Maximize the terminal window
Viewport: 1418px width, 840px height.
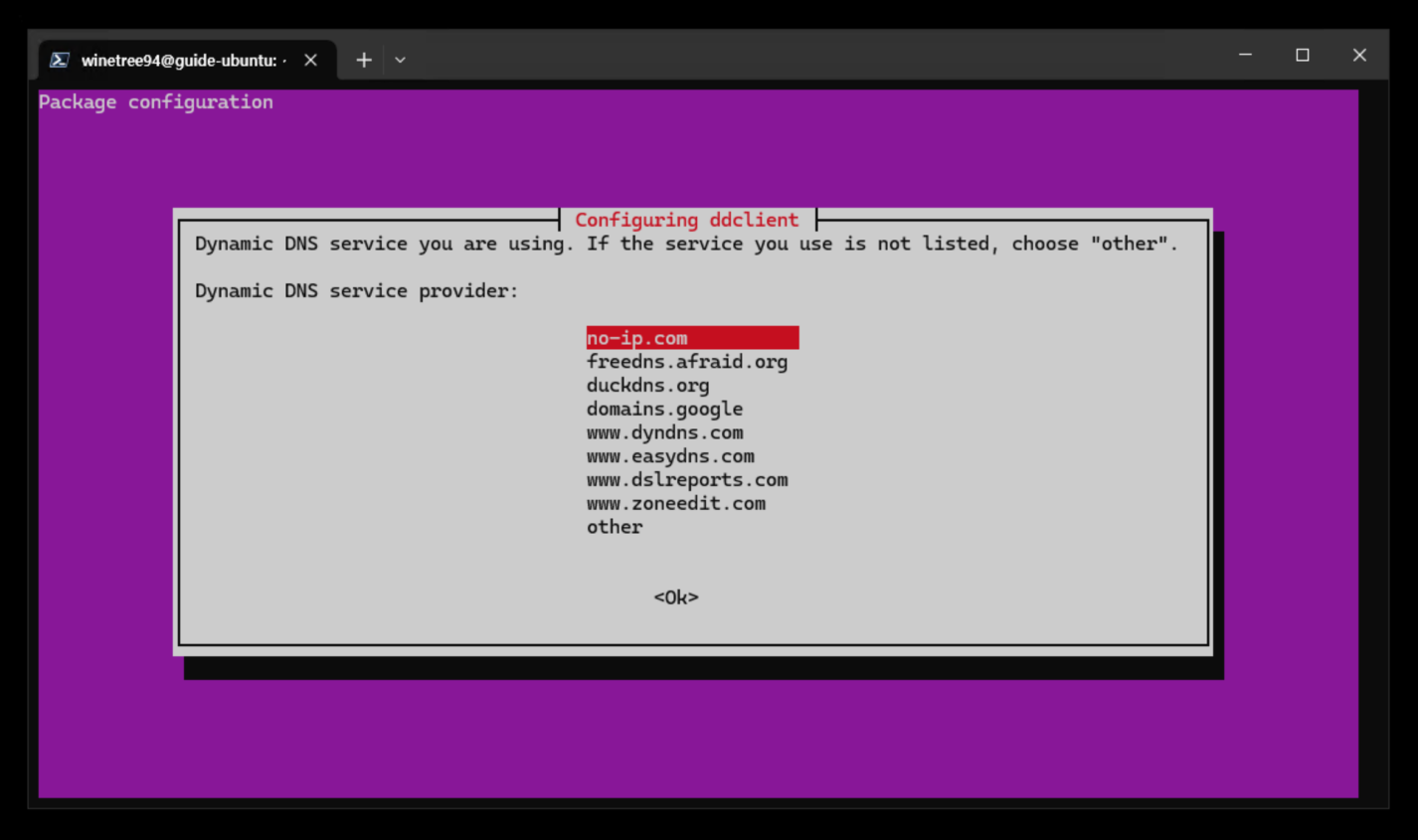click(x=1303, y=56)
